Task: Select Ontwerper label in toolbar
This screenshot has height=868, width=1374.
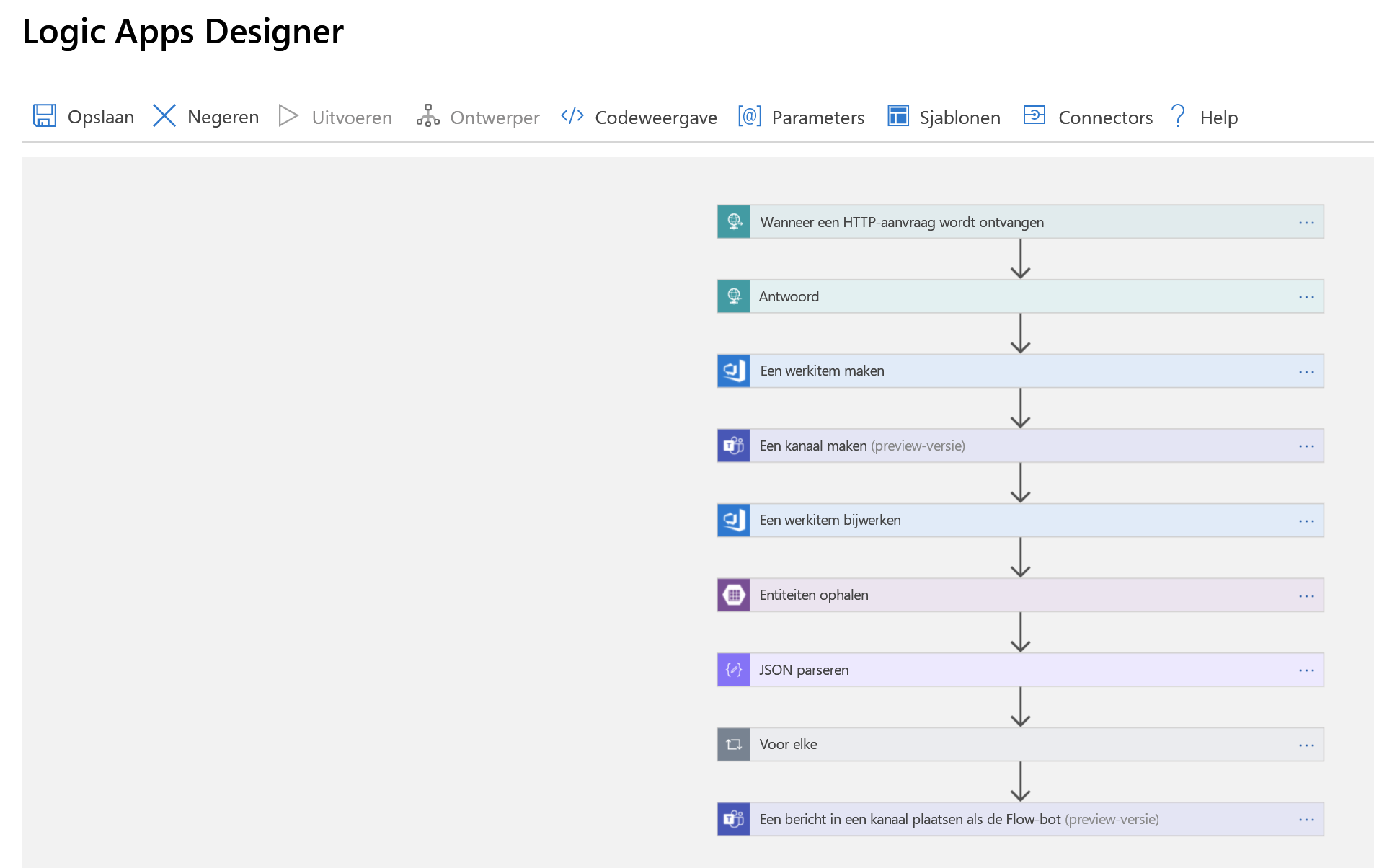Action: (495, 118)
